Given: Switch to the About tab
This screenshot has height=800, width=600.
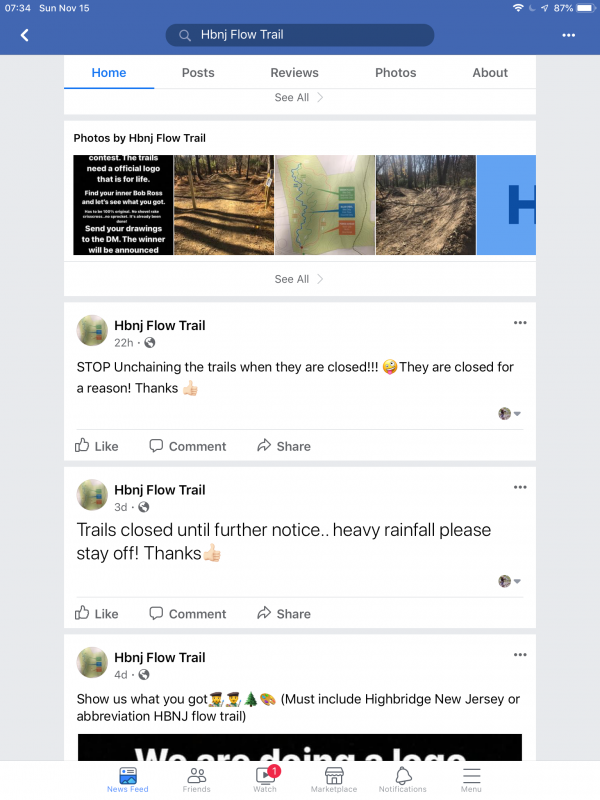Looking at the screenshot, I should point(490,72).
